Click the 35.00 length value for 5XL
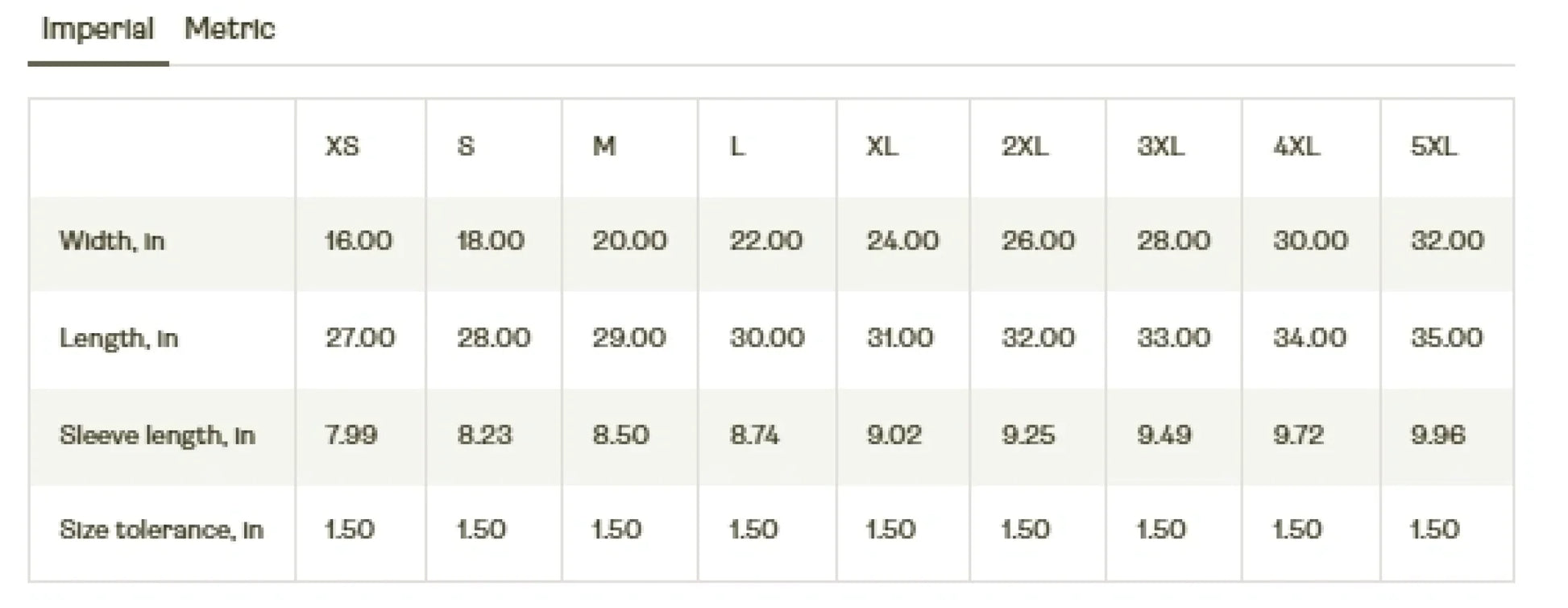The height and width of the screenshot is (608, 1568). pyautogui.click(x=1446, y=337)
